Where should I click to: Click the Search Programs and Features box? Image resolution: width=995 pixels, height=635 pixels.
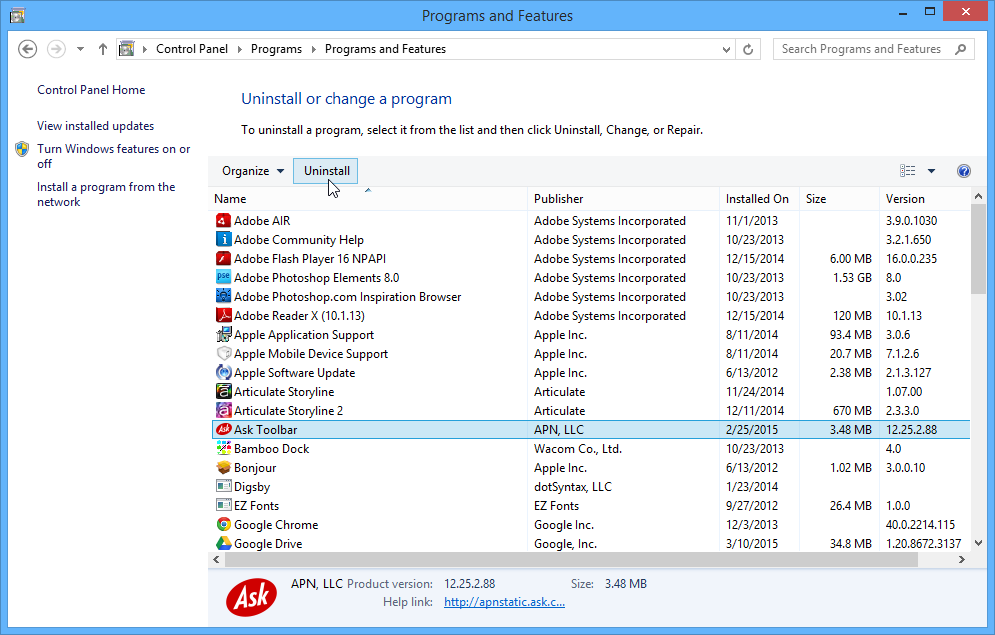(x=870, y=48)
